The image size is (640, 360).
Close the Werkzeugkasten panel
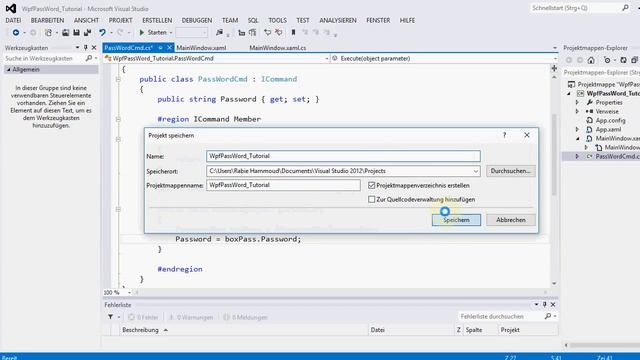point(94,48)
